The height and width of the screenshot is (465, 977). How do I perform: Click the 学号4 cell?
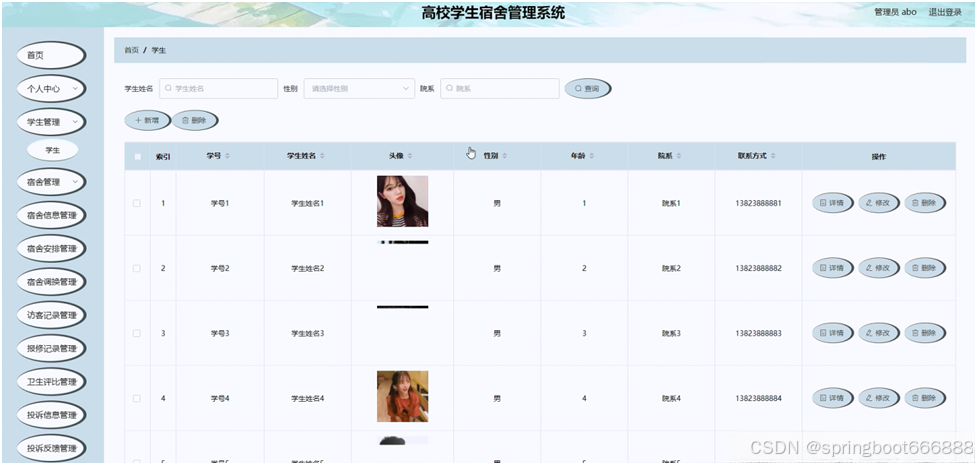[x=220, y=398]
